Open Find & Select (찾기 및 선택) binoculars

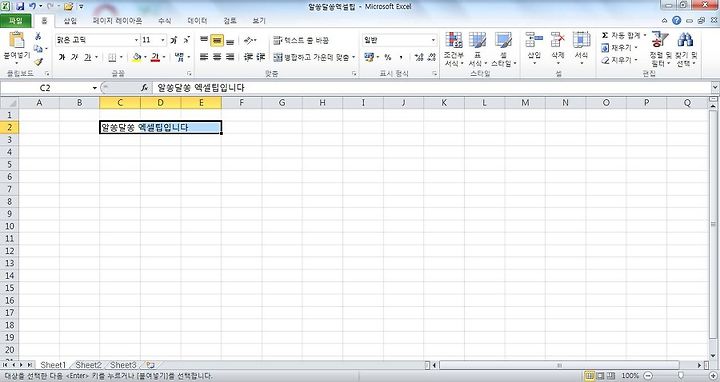point(685,49)
